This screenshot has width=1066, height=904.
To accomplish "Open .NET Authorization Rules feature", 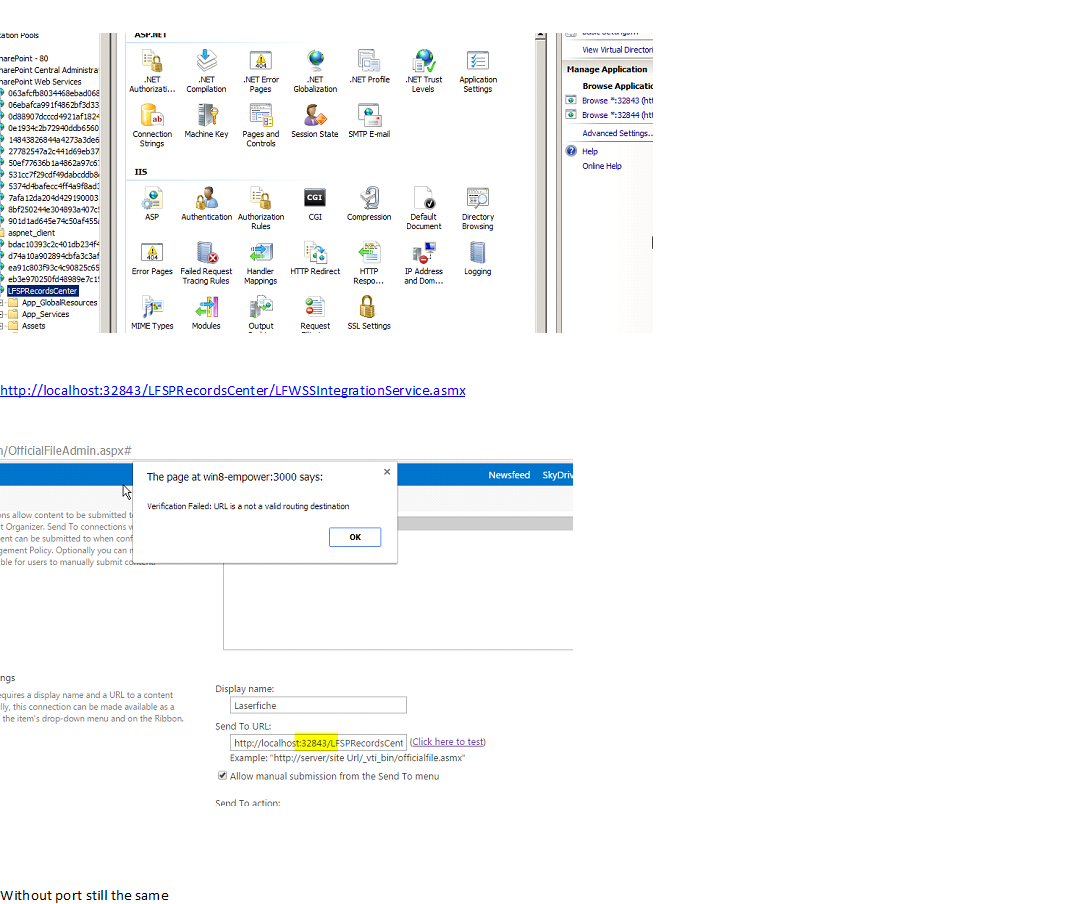I will (152, 71).
